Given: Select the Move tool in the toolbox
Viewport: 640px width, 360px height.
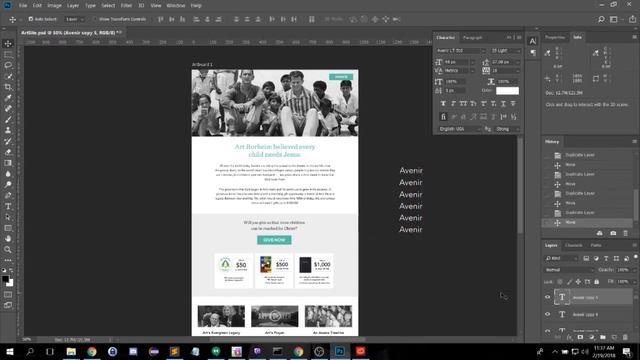Looking at the screenshot, I should tap(8, 44).
